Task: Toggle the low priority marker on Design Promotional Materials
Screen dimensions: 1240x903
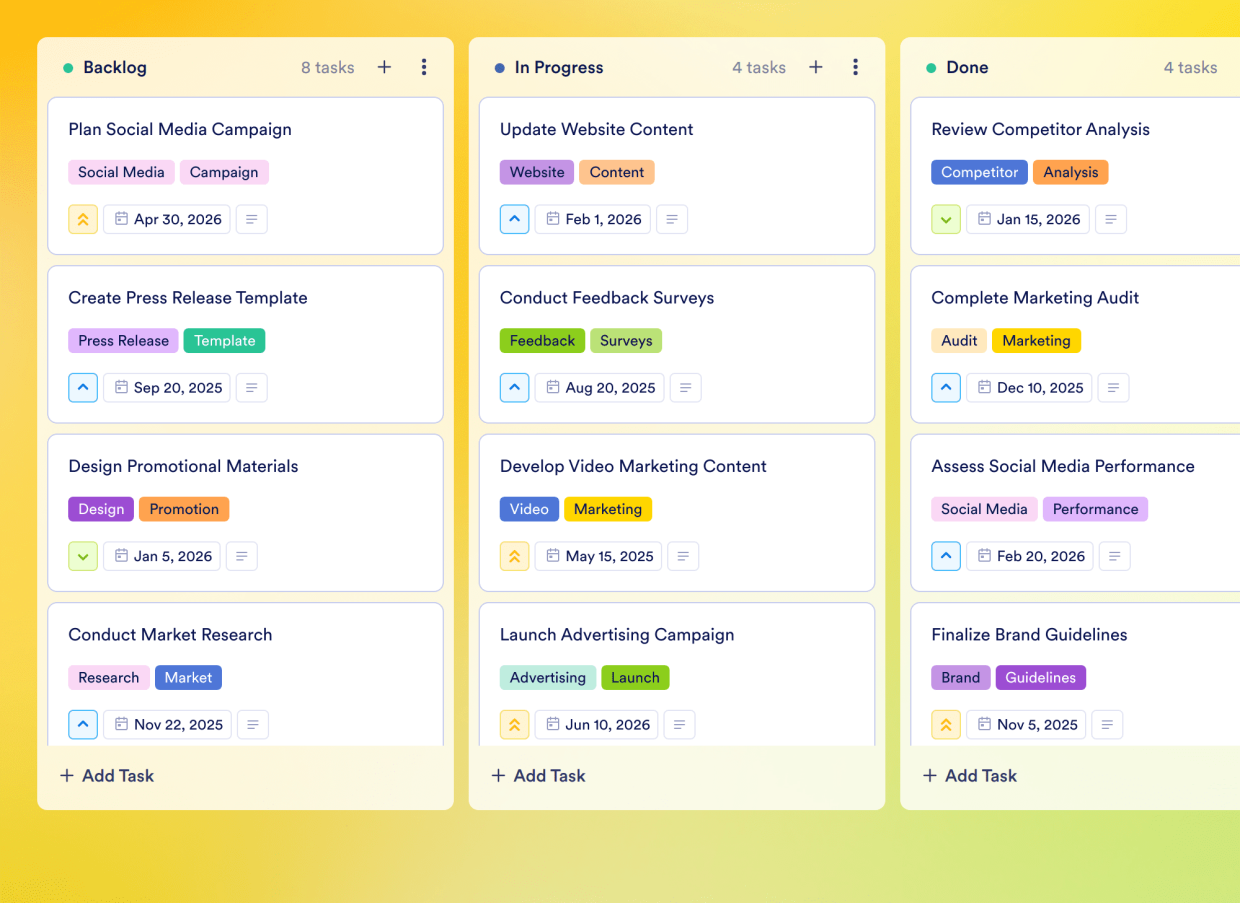Action: [83, 556]
